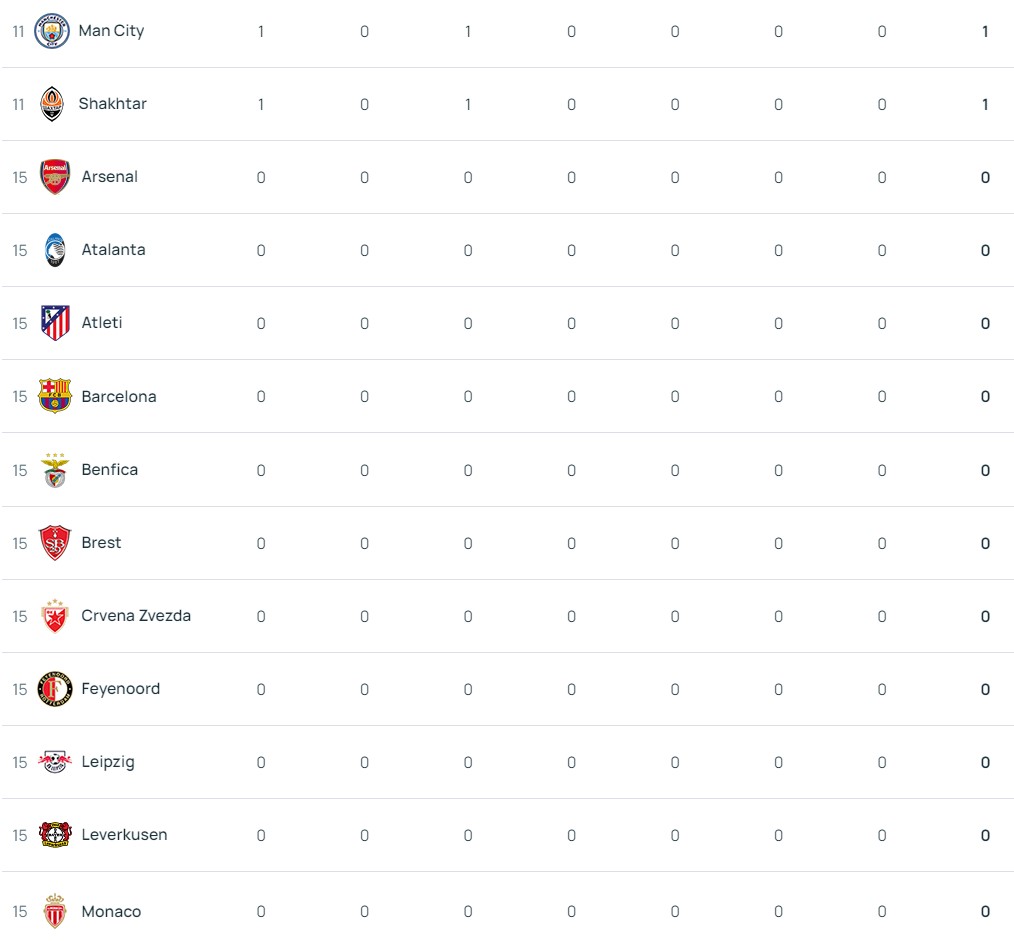
Task: Click the Man City club crest
Action: click(51, 31)
